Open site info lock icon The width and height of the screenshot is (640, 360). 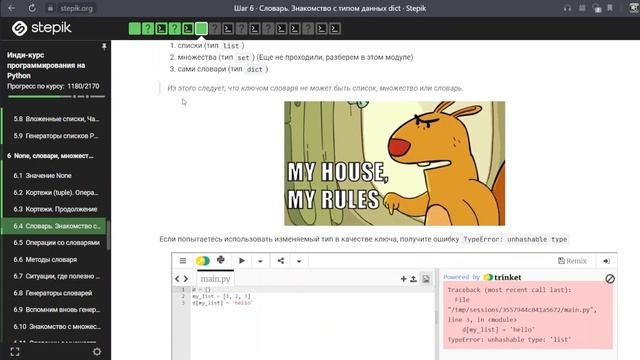(50, 8)
